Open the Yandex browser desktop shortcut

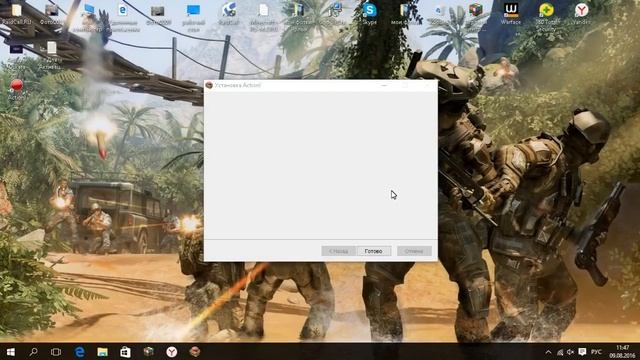coord(582,14)
